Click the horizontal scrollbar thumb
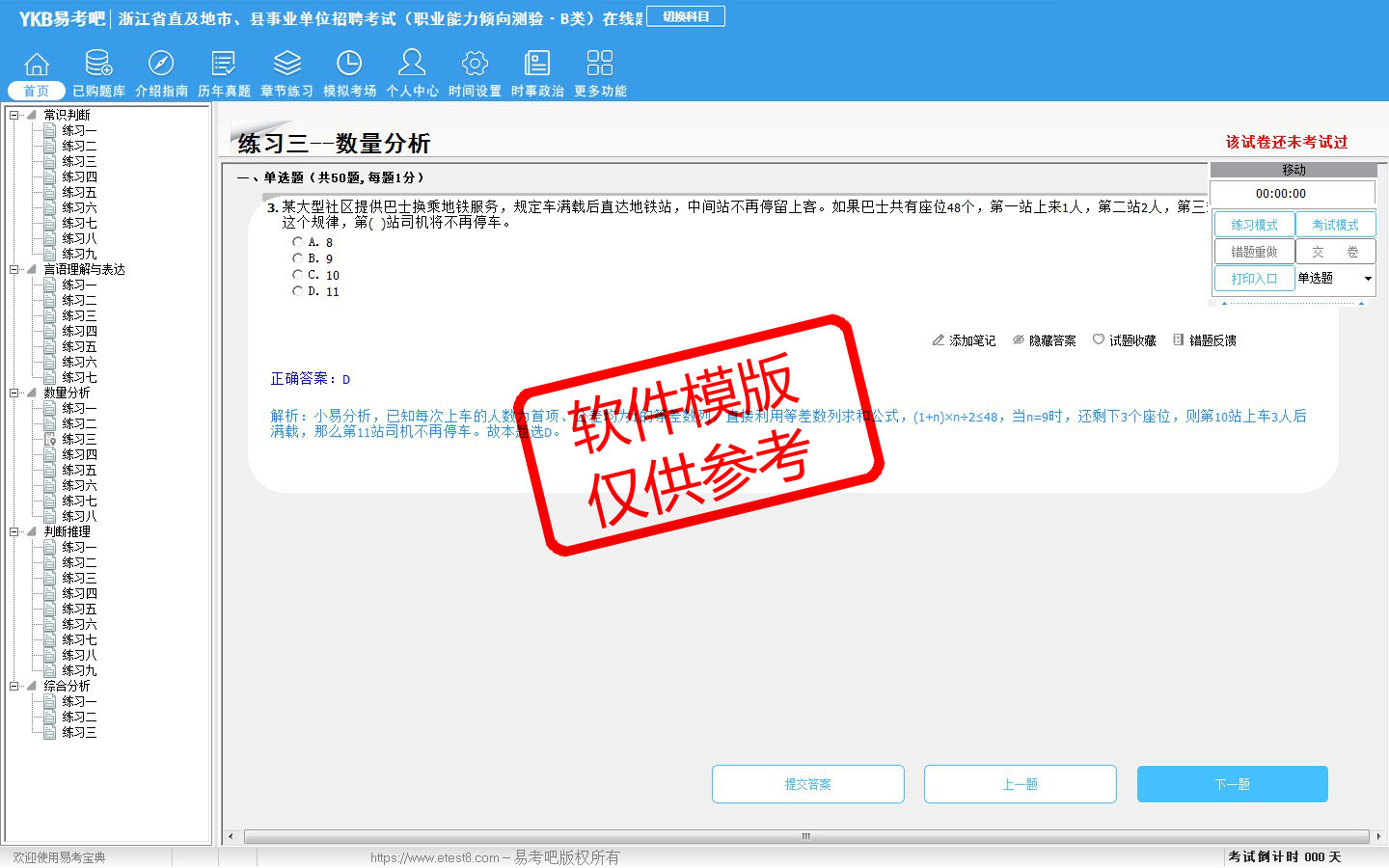1389x868 pixels. tap(805, 836)
